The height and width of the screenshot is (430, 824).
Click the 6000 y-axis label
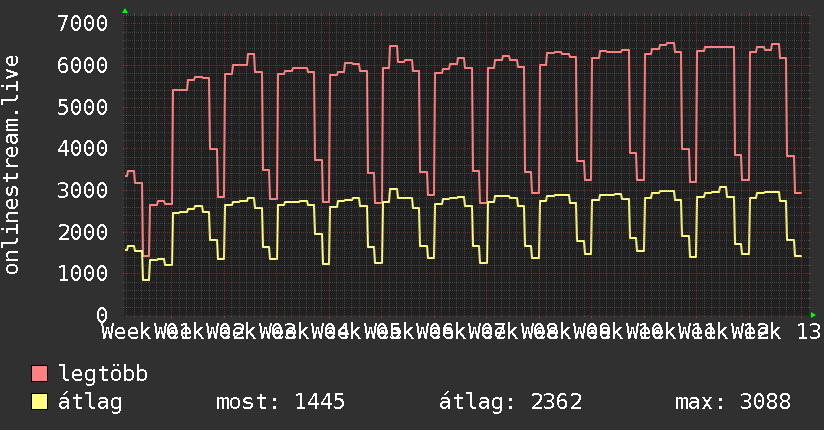(x=83, y=65)
